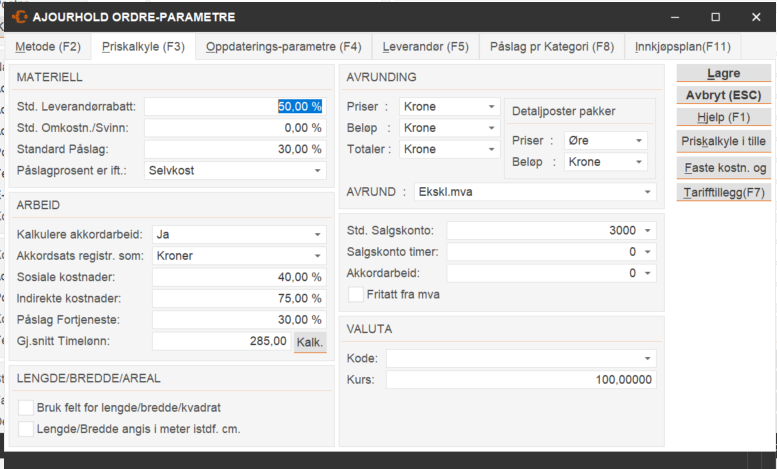Open Tarifftillegg (F7) button

723,191
